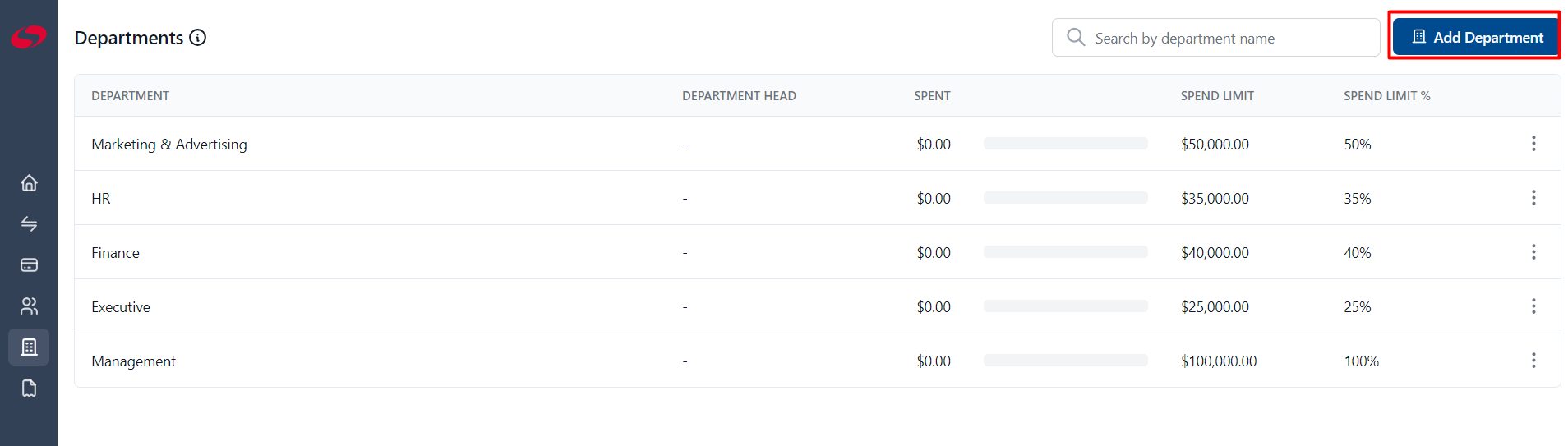Screen dimensions: 1568x446
Task: Open the users icon in sidebar
Action: (29, 306)
